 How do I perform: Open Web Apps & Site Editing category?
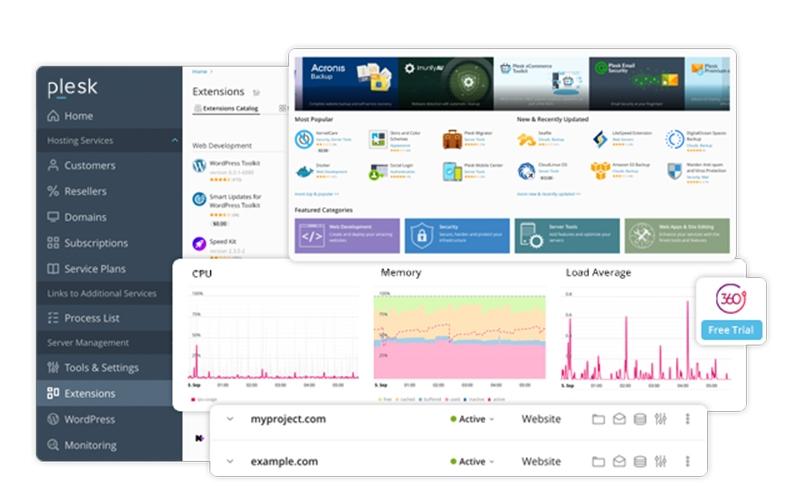coord(677,236)
